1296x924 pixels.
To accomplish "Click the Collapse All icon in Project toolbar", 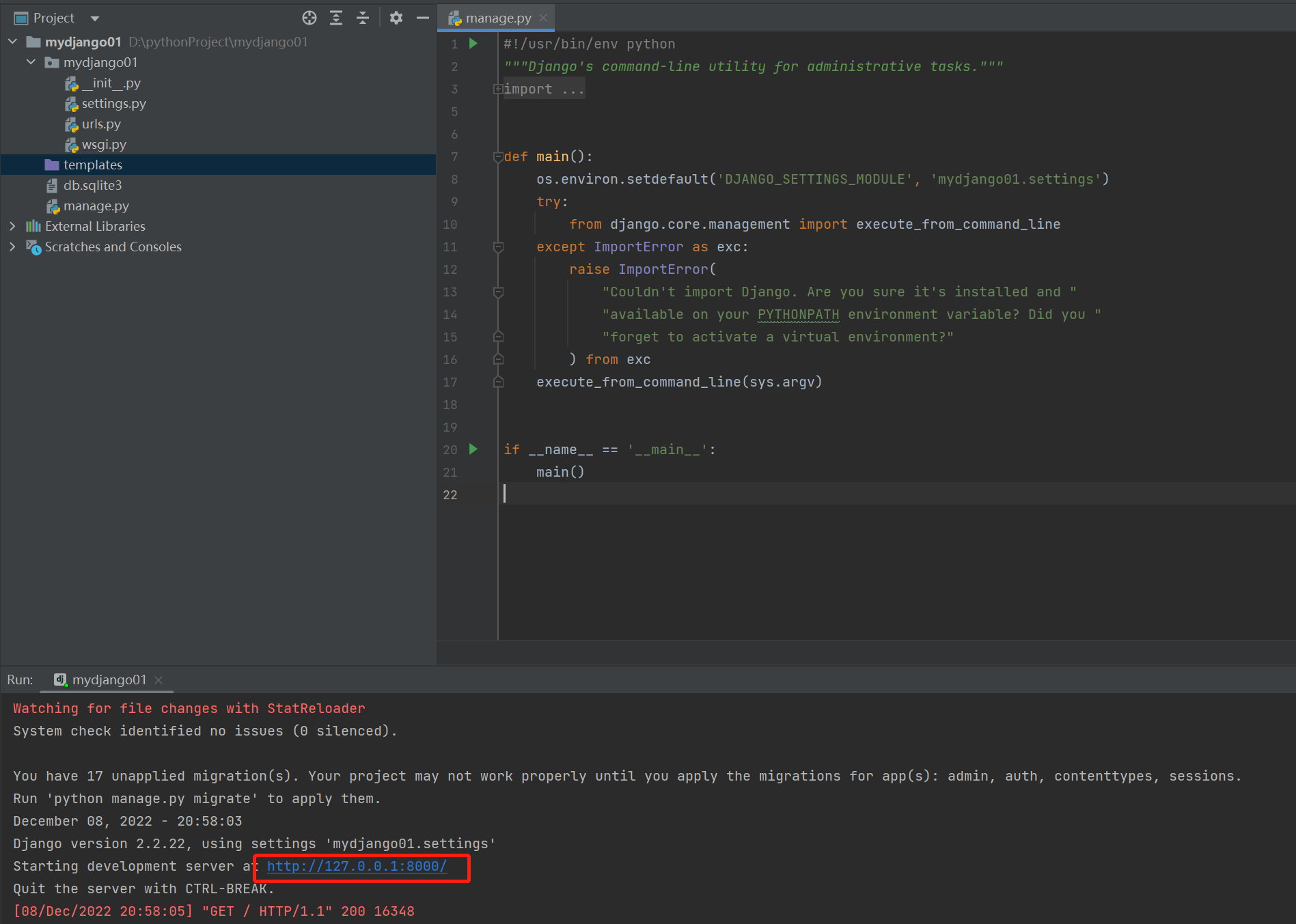I will (x=363, y=18).
